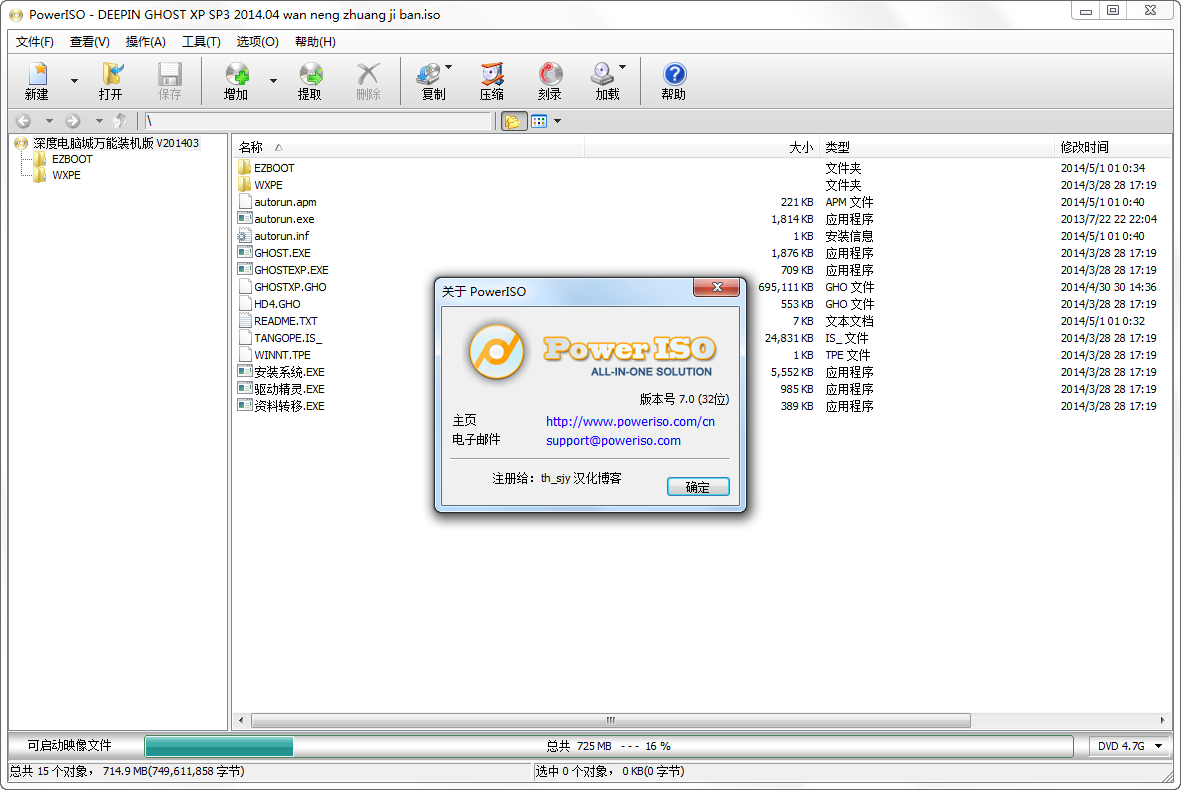Open the poweriso.com/cn homepage link

(x=630, y=421)
